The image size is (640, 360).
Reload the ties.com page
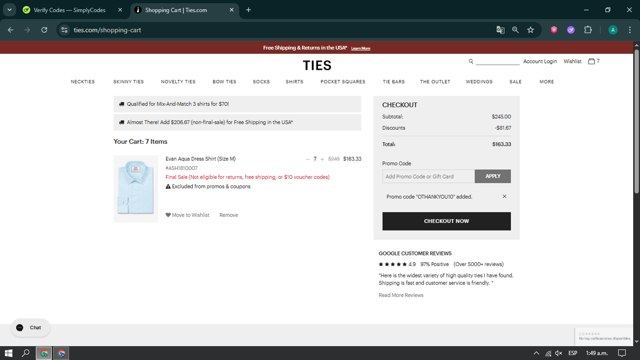44,30
